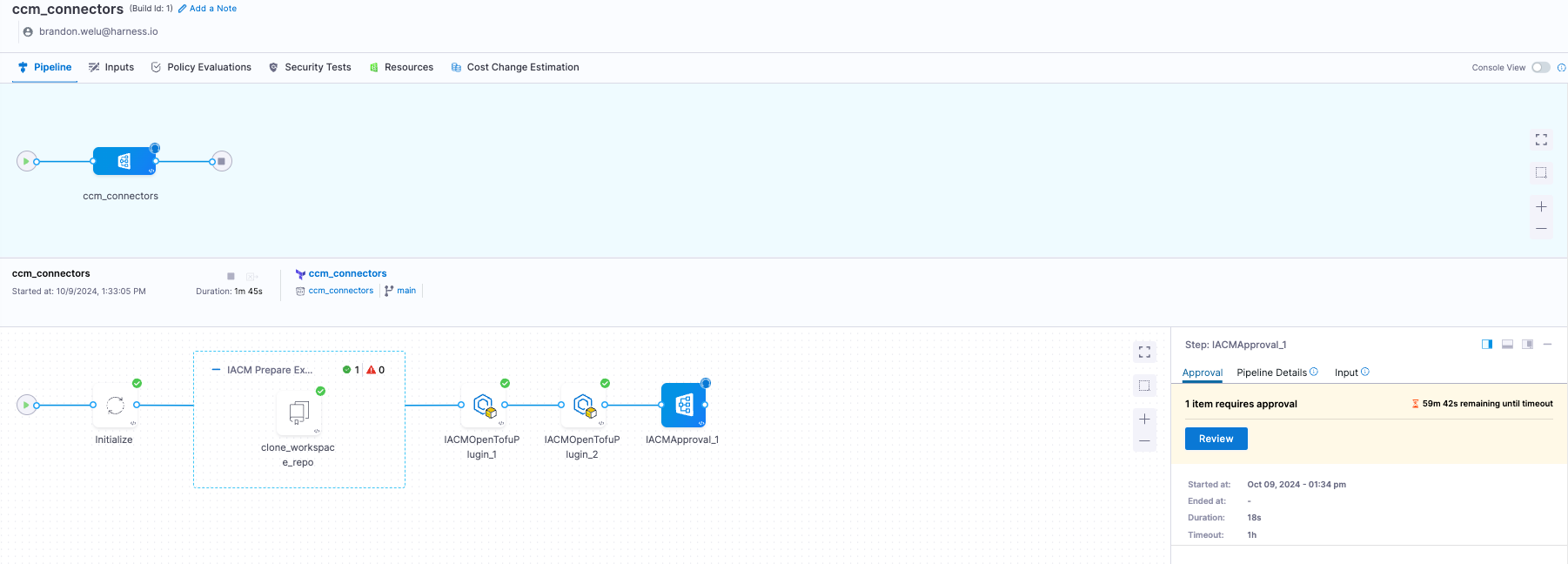The image size is (1568, 564).
Task: Open the Pipeline Details tab
Action: click(1271, 373)
